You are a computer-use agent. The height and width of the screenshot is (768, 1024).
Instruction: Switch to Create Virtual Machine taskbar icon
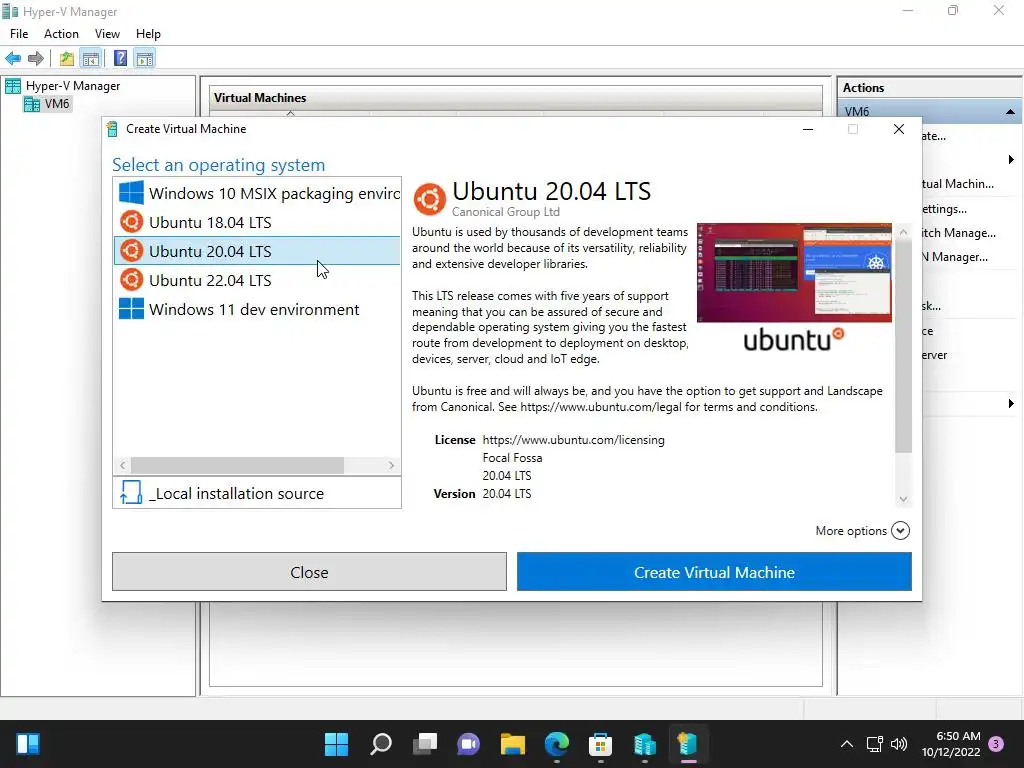688,744
